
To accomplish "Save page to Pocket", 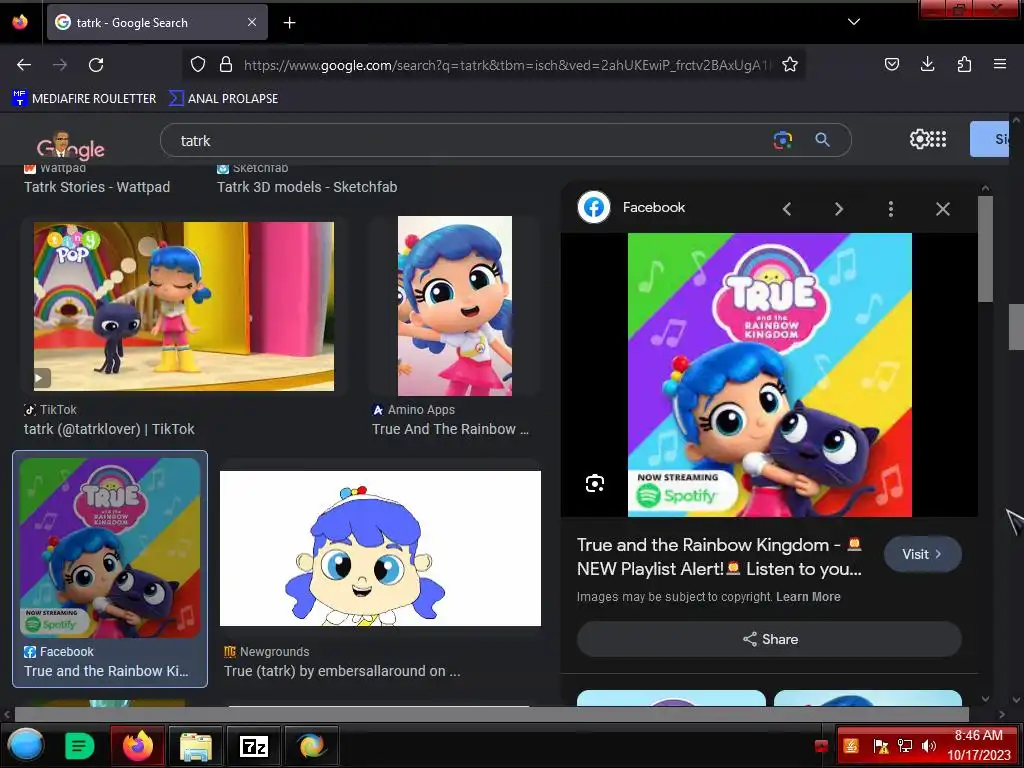I will [x=891, y=64].
